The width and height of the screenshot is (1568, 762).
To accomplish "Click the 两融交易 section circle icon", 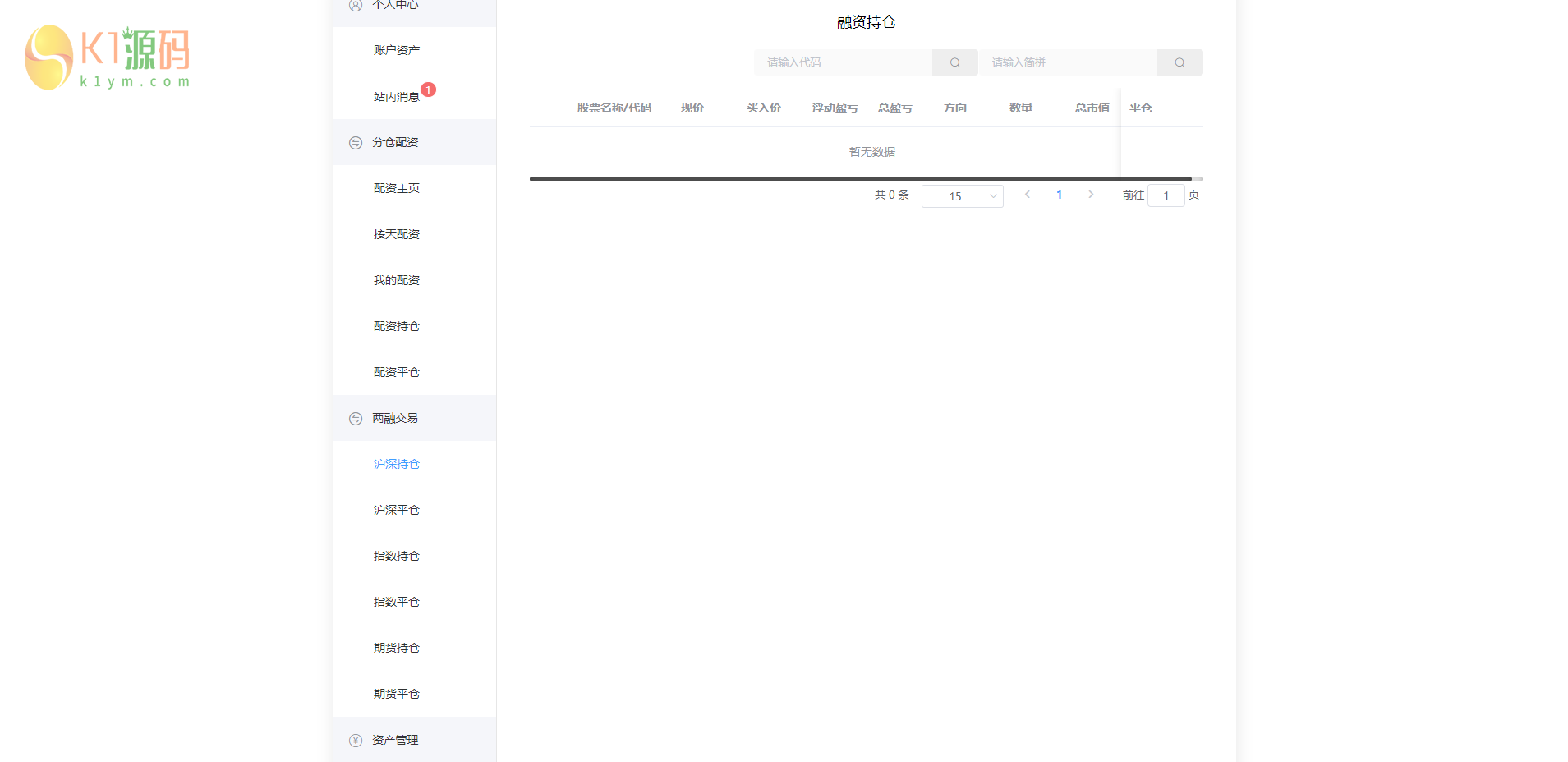I will [356, 419].
